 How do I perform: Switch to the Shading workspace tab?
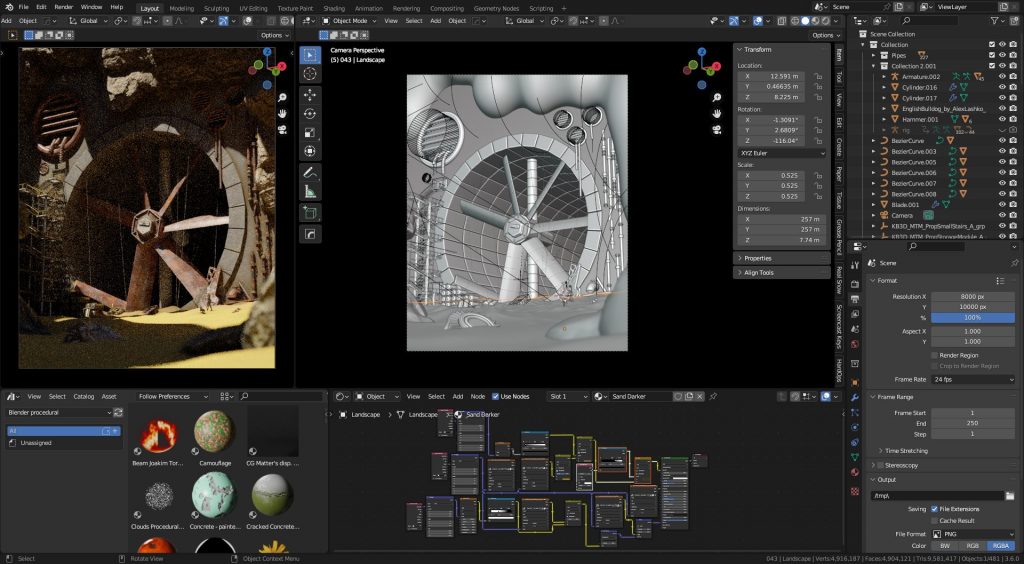(x=334, y=8)
